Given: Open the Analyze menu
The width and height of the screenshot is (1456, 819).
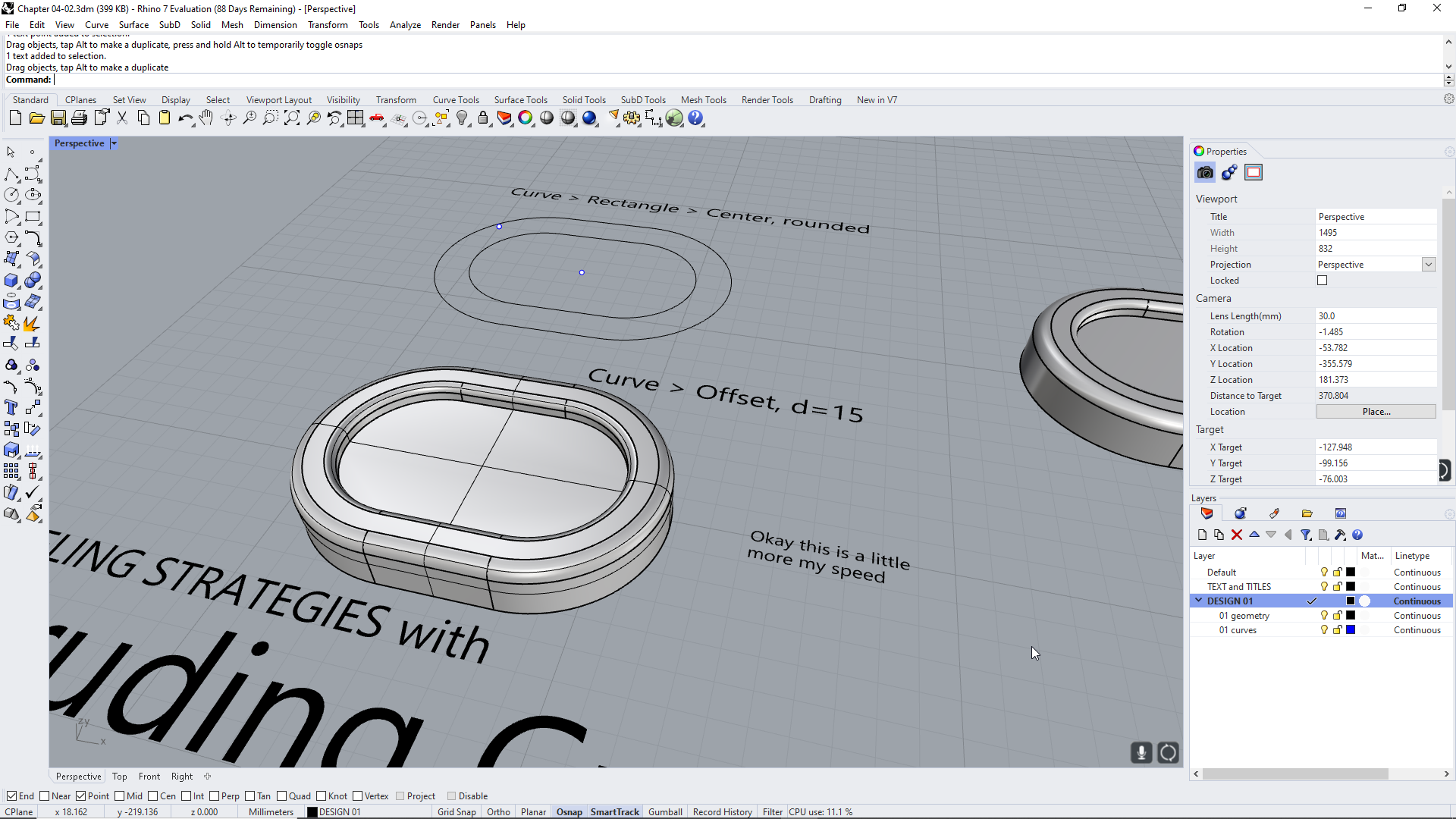Looking at the screenshot, I should [405, 25].
